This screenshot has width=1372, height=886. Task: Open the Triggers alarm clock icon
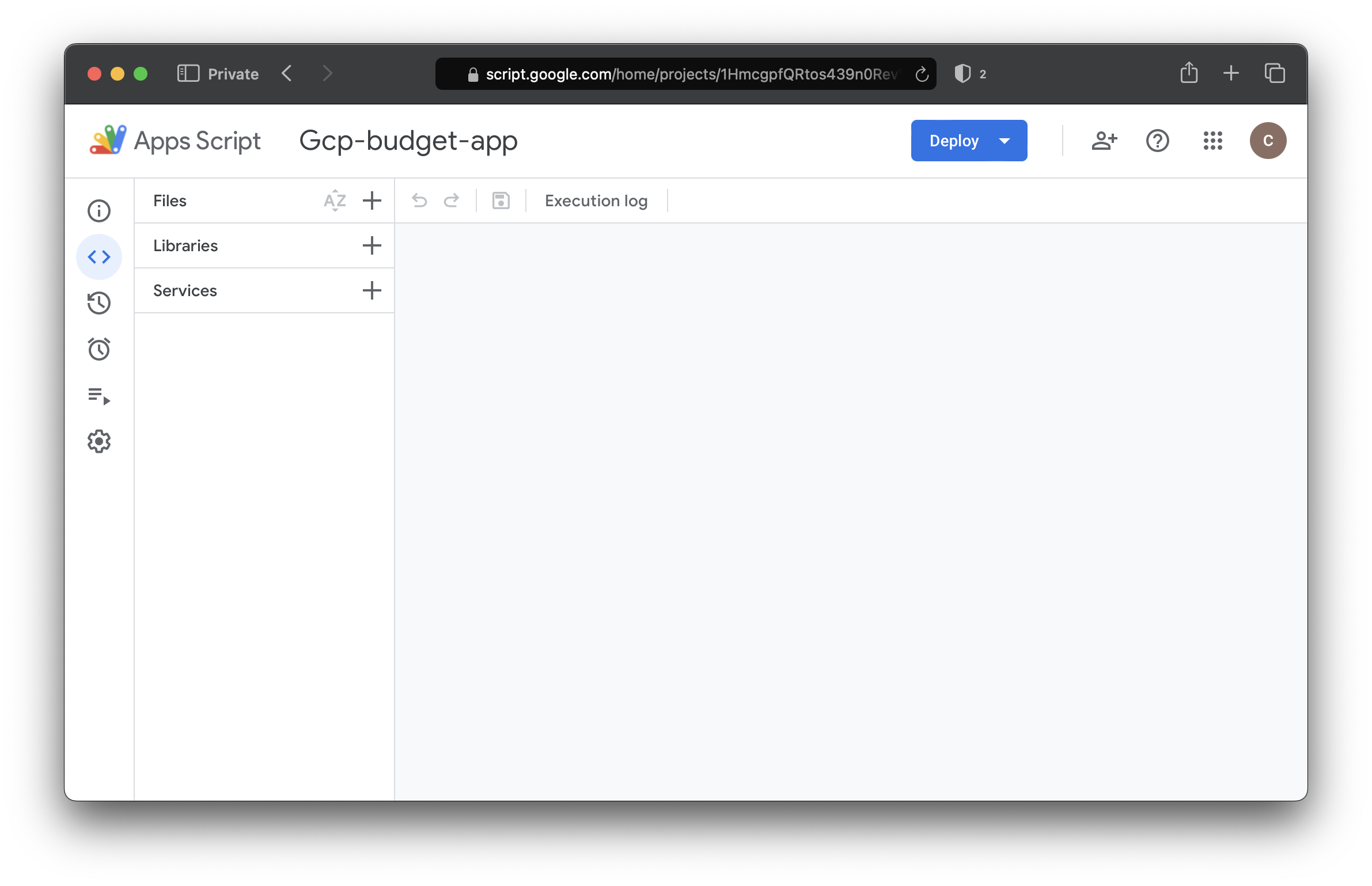99,349
